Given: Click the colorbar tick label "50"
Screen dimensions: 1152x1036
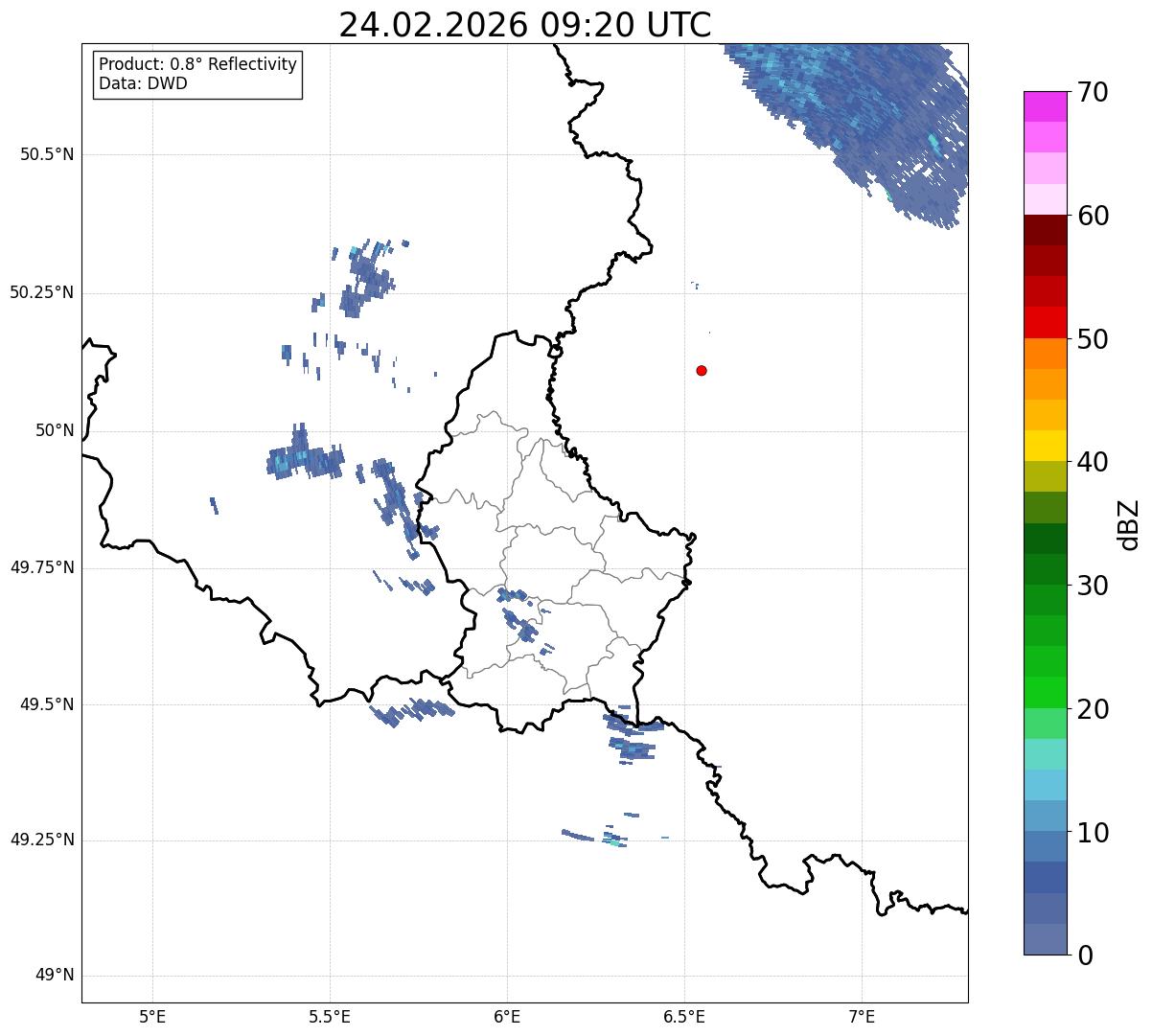Looking at the screenshot, I should (x=1093, y=339).
